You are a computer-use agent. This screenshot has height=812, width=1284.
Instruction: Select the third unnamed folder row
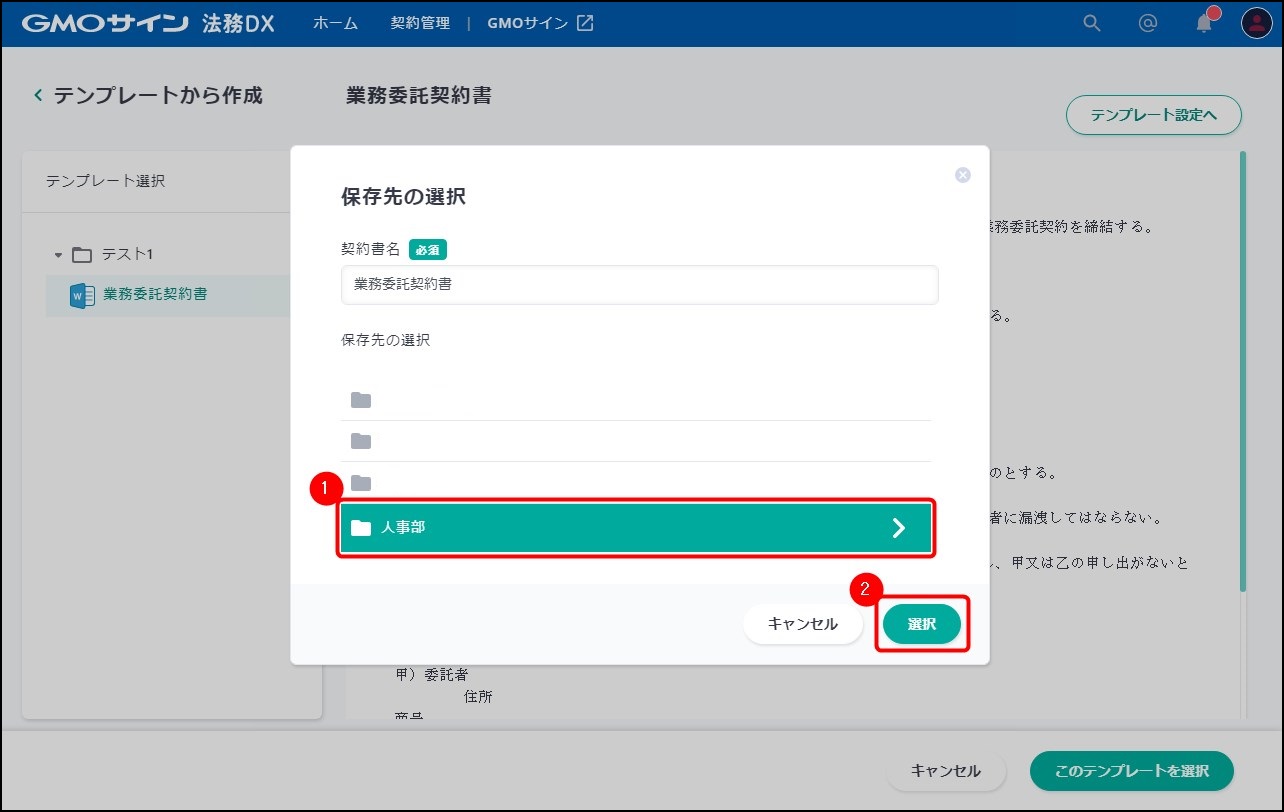point(635,483)
